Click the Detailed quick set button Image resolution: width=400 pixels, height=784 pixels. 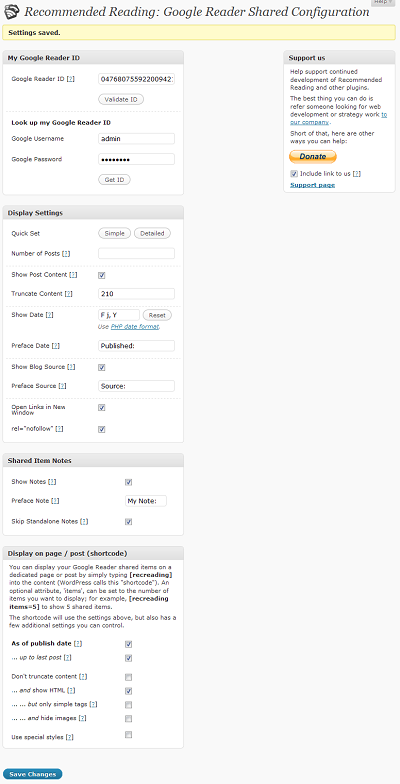pos(152,234)
